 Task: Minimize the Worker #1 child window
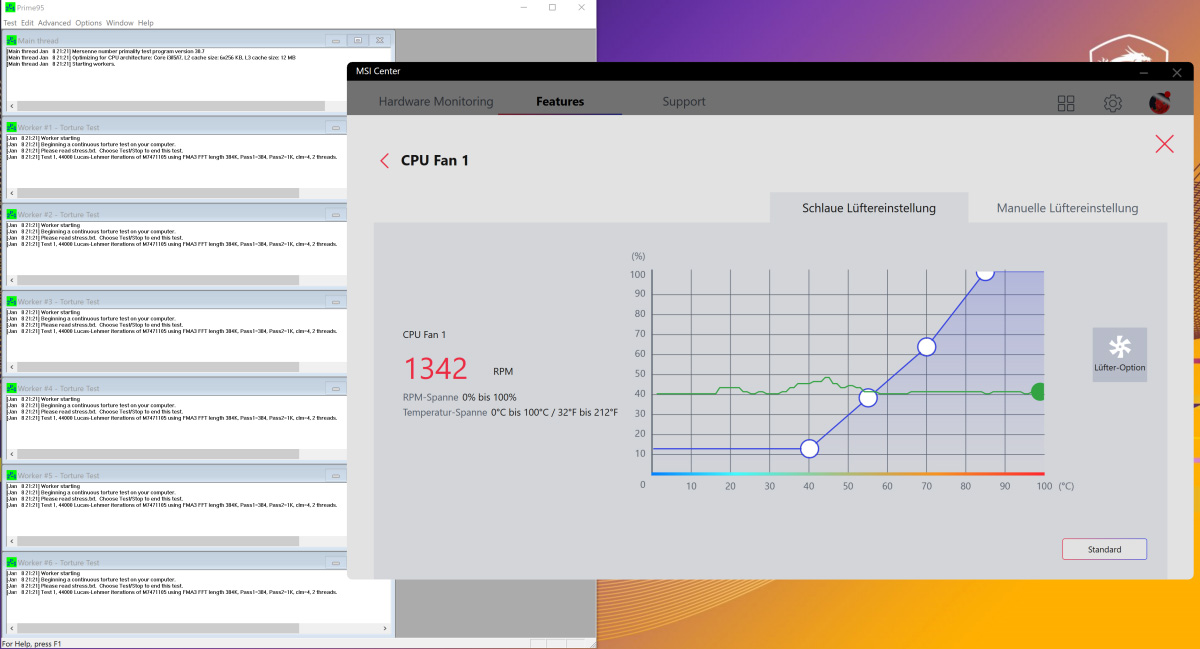pos(337,127)
